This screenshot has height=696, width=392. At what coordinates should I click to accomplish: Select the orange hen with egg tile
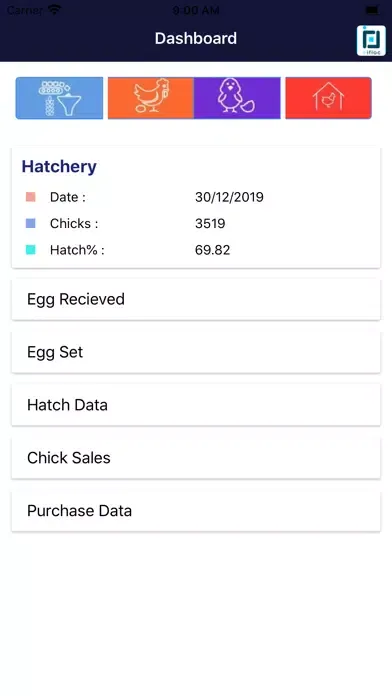tap(150, 98)
